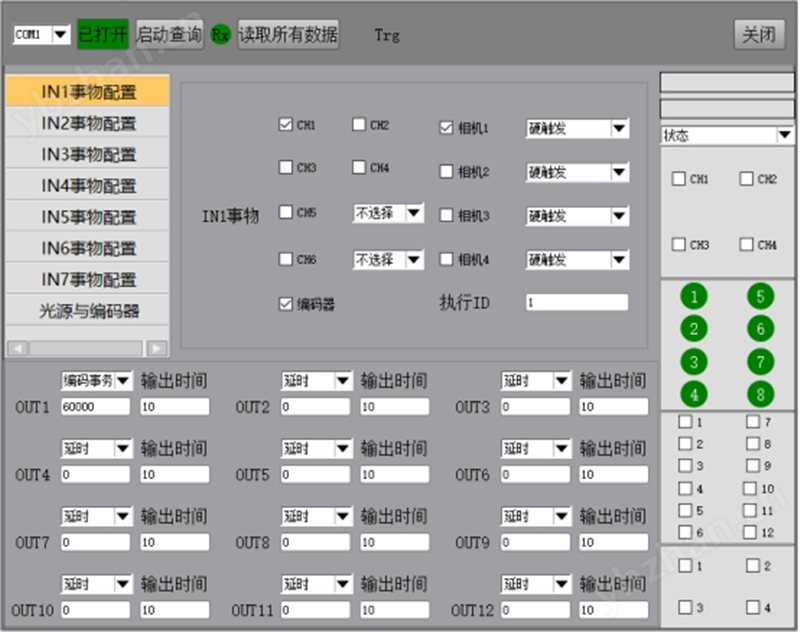Tick bottom group checkbox 4 in right panel
Screen dimensions: 800x632
(753, 607)
